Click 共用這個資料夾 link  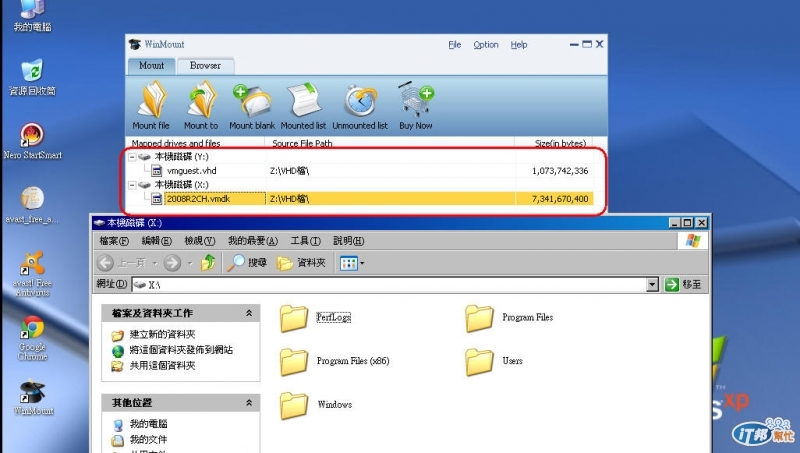pos(162,366)
